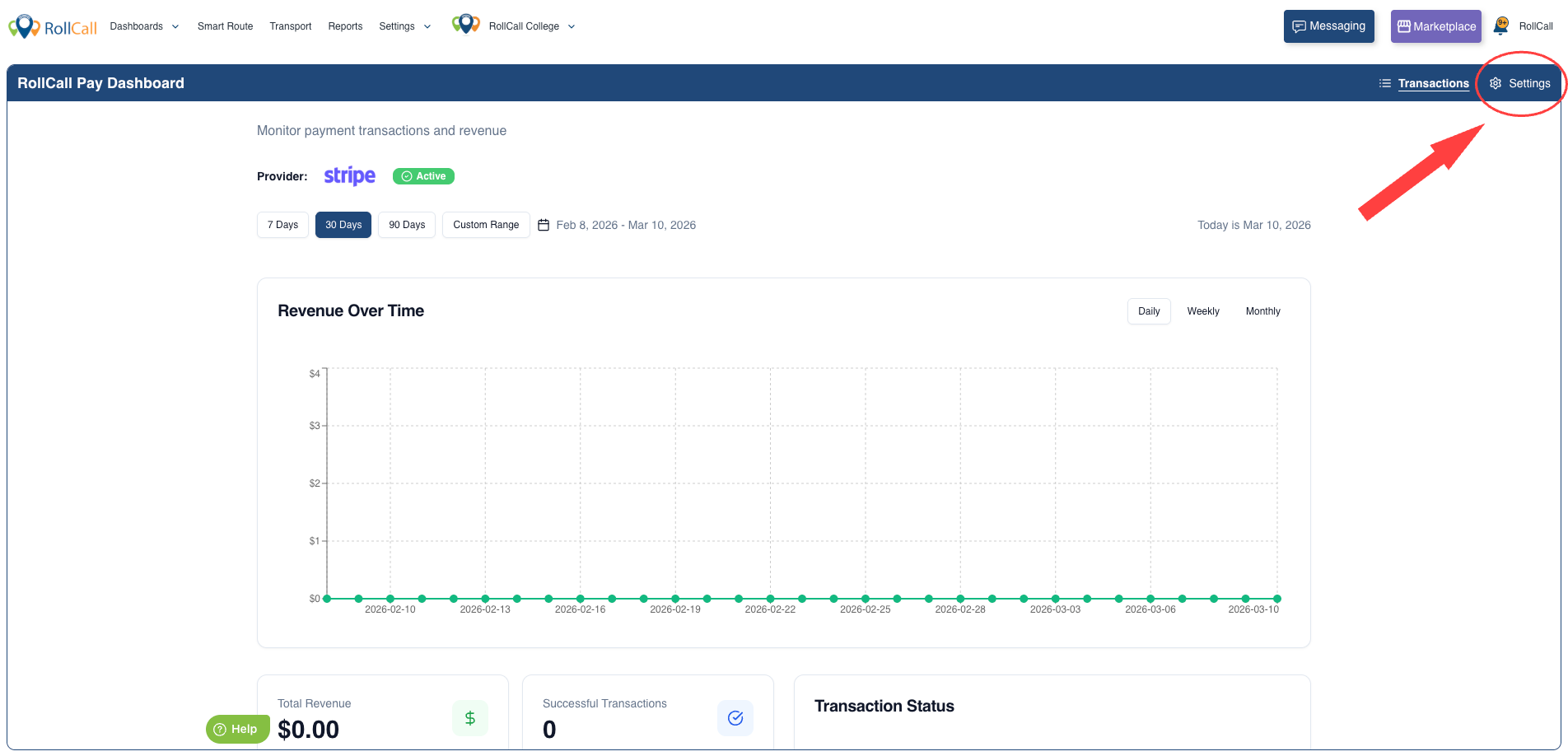Open the RollCall College dropdown
This screenshot has height=756, width=1568.
[531, 26]
